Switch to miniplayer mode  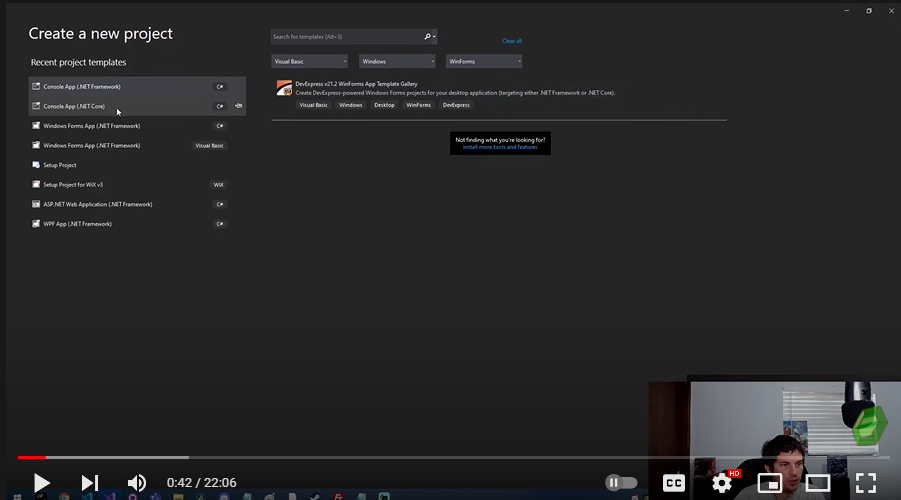click(x=769, y=483)
